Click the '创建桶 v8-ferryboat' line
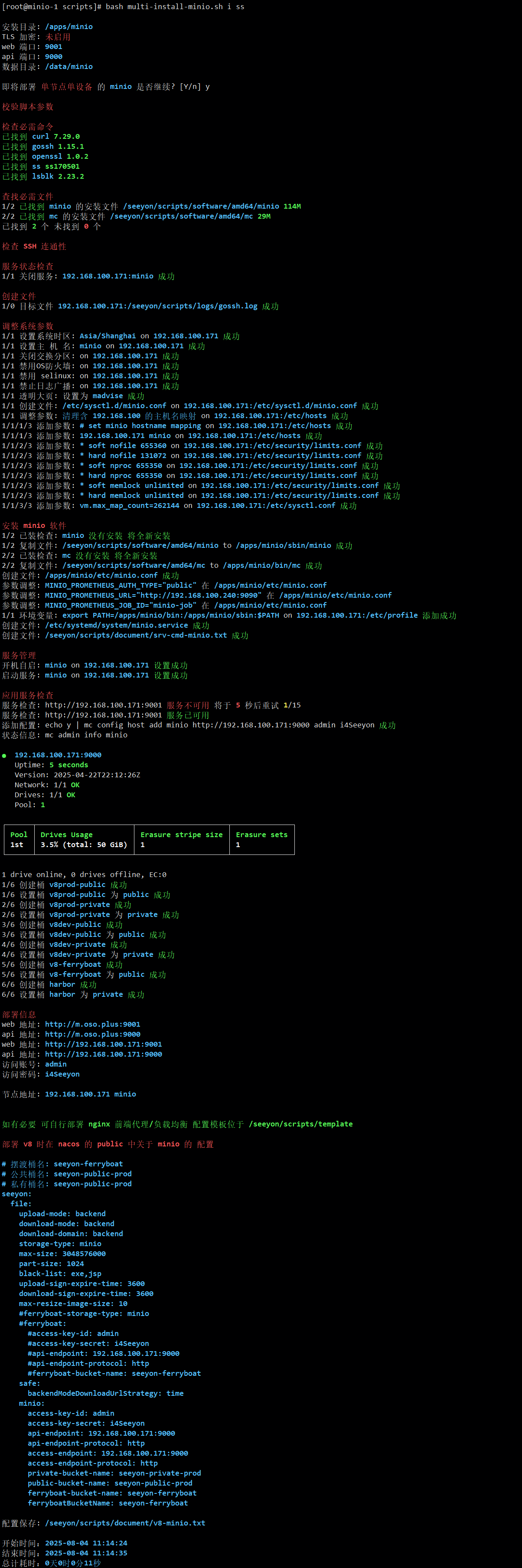Viewport: 522px width, 1568px height. [62, 965]
